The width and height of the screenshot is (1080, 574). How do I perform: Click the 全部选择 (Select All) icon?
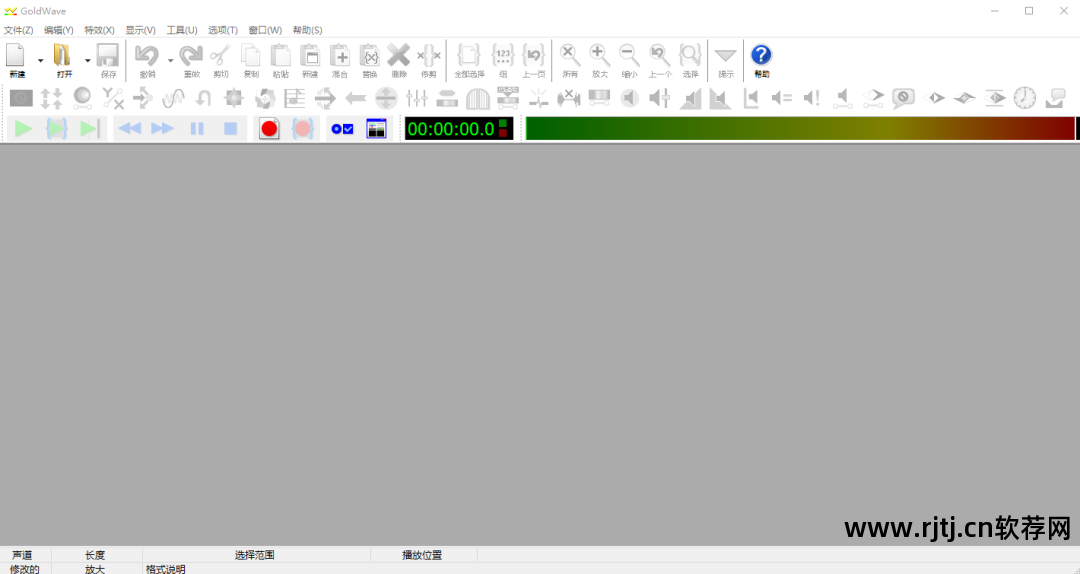coord(469,55)
